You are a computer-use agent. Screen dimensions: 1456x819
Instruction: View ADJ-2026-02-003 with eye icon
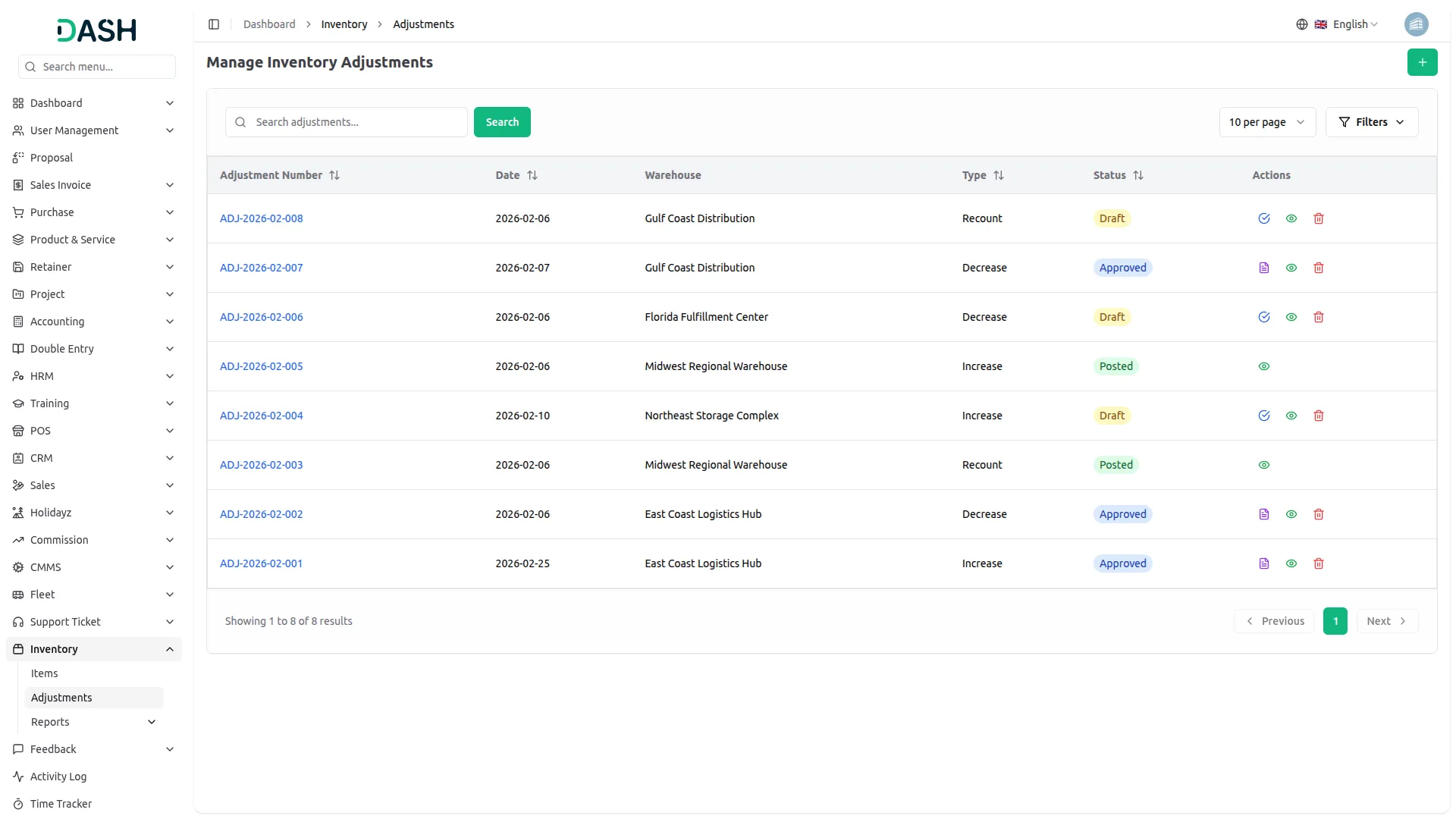(x=1263, y=465)
